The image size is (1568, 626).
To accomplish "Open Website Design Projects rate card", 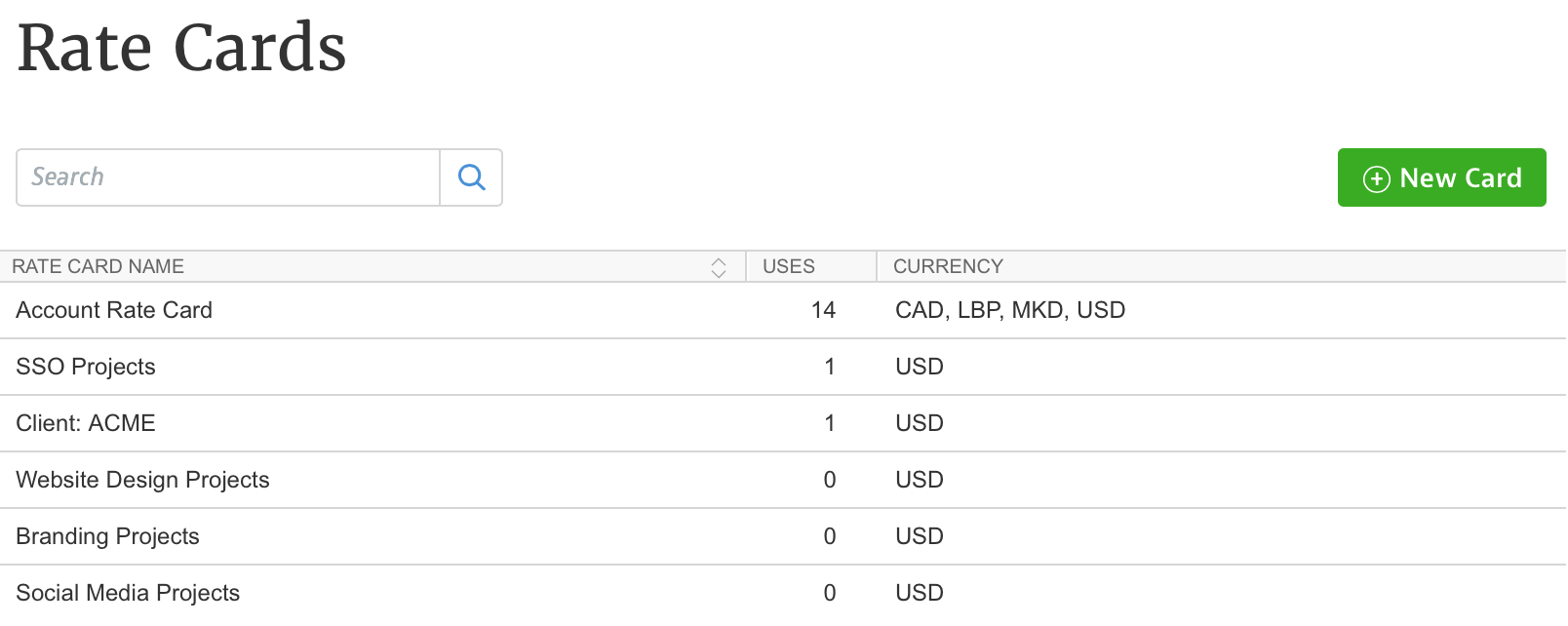I will coord(142,480).
